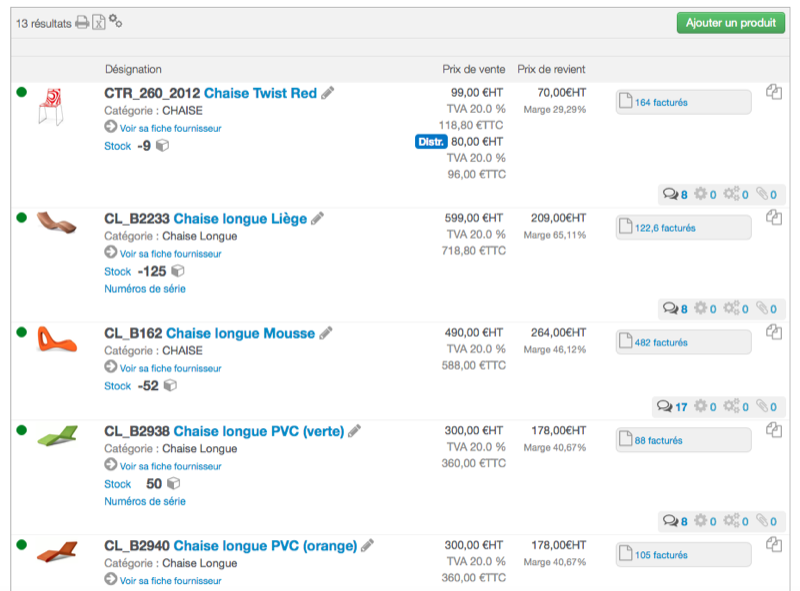800x591 pixels.
Task: Toggle green status dot of Chaise longue Liège
Action: pyautogui.click(x=21, y=218)
